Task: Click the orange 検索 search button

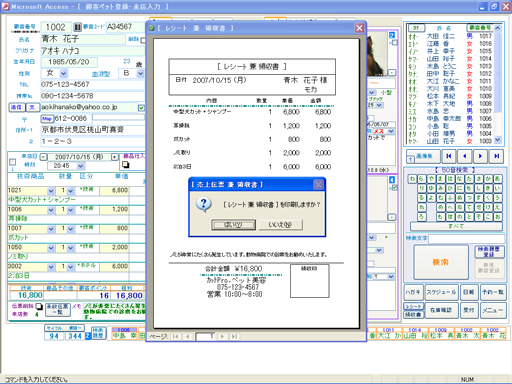Action: pos(441,262)
